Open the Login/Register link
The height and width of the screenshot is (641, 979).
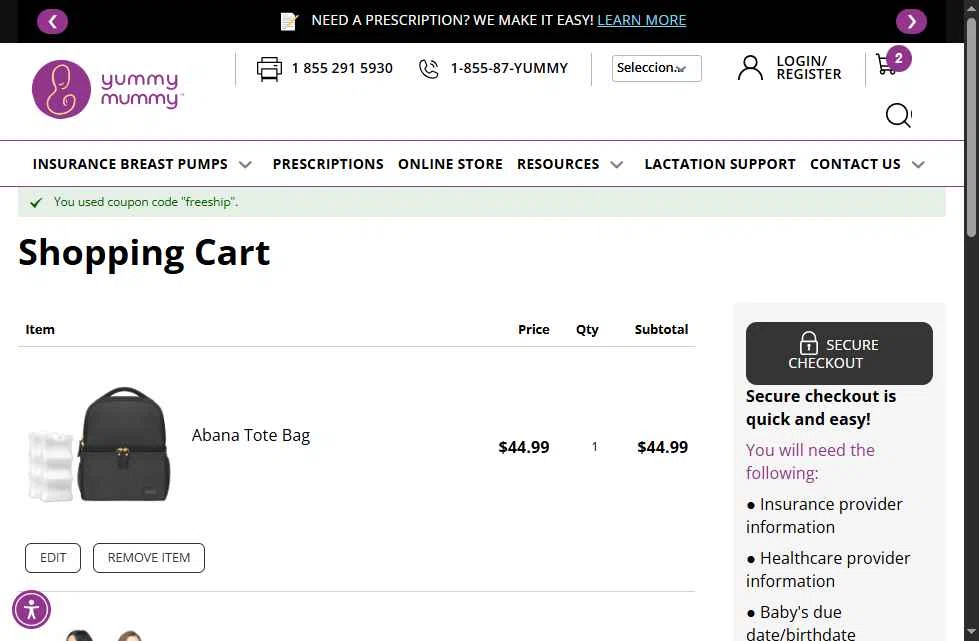809,67
